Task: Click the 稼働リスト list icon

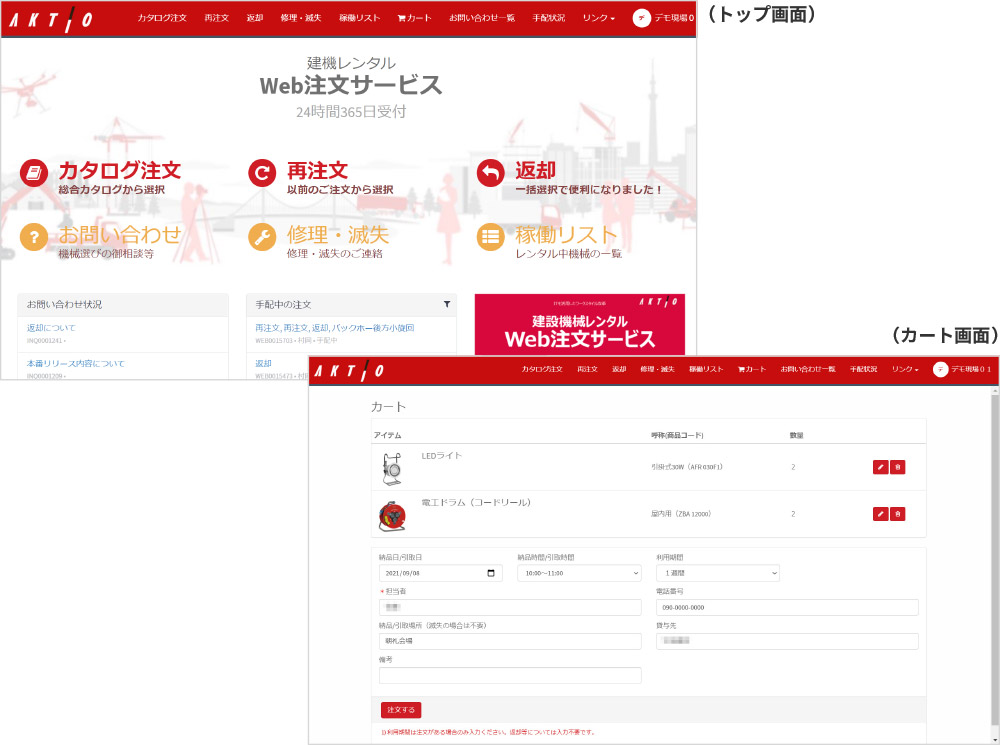Action: (x=490, y=237)
